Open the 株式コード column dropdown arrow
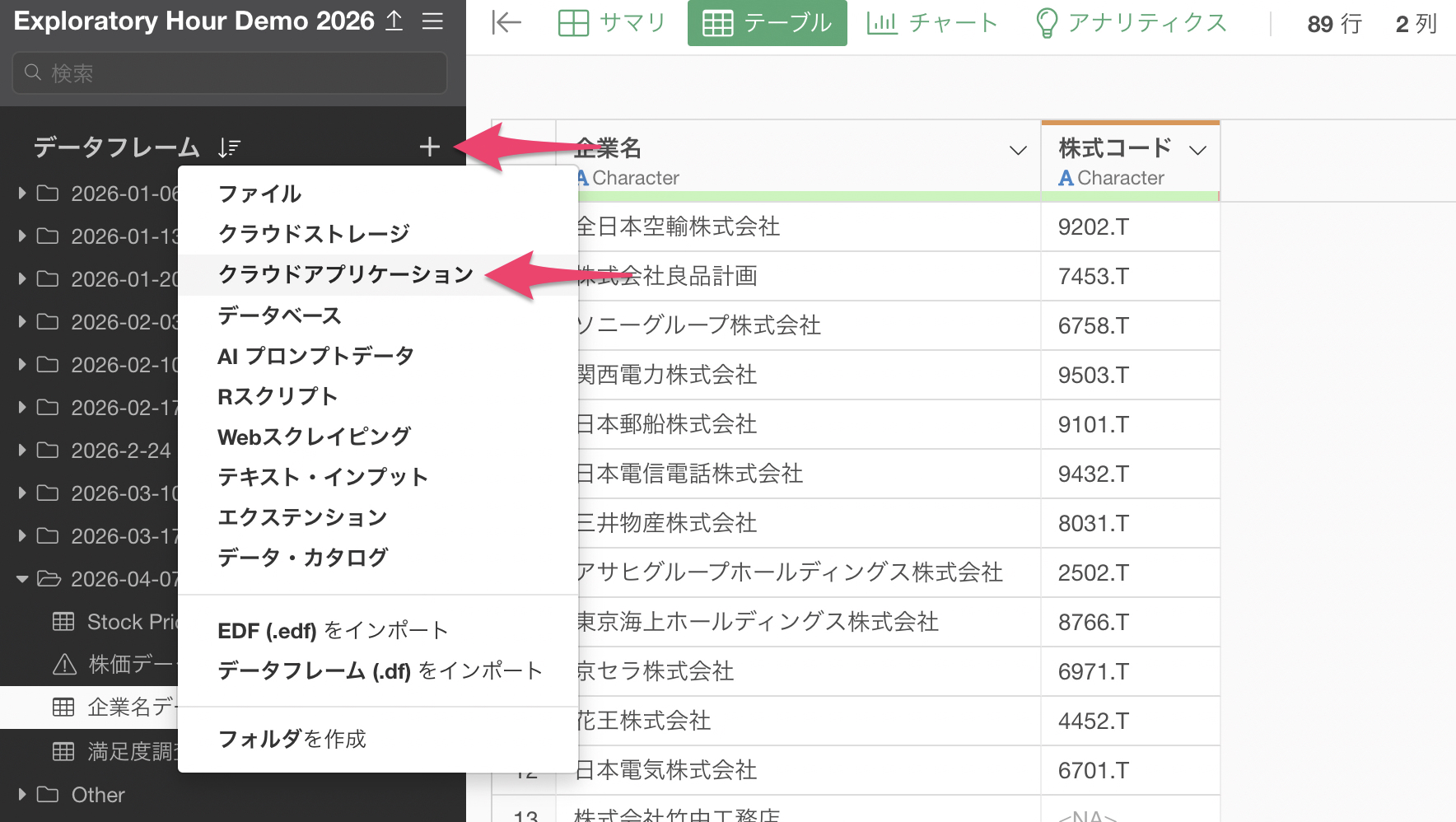The width and height of the screenshot is (1456, 822). click(x=1197, y=150)
